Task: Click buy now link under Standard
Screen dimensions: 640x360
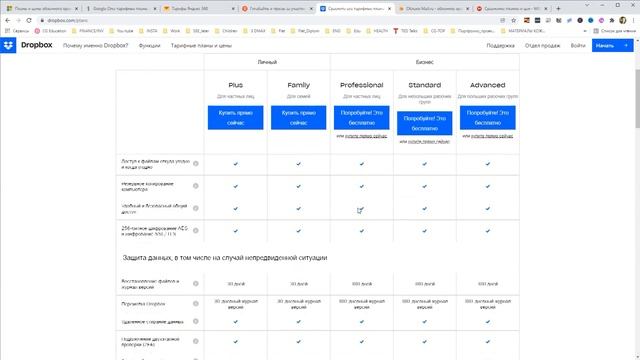Action: [x=429, y=142]
